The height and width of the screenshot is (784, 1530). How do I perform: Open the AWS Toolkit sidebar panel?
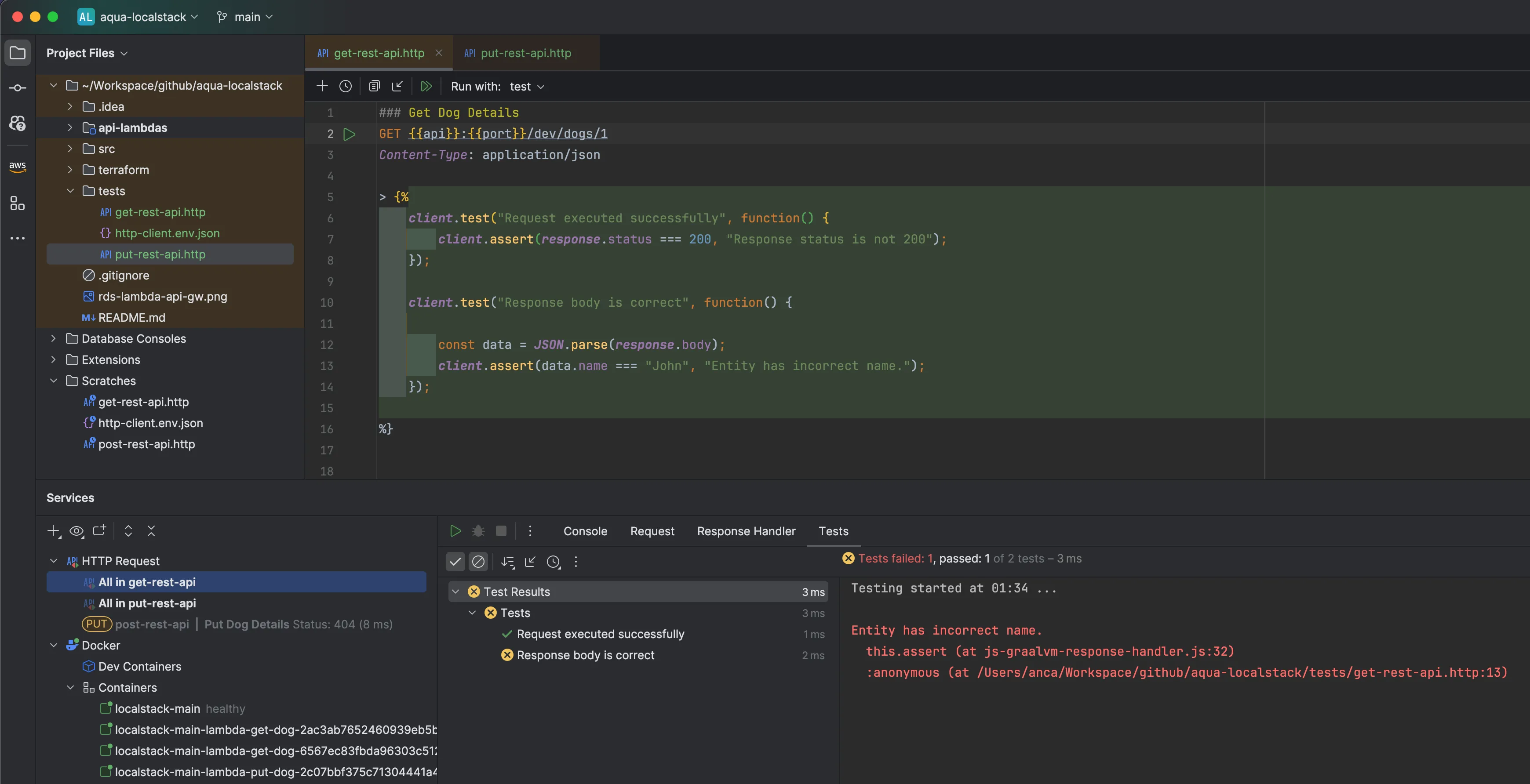tap(18, 167)
